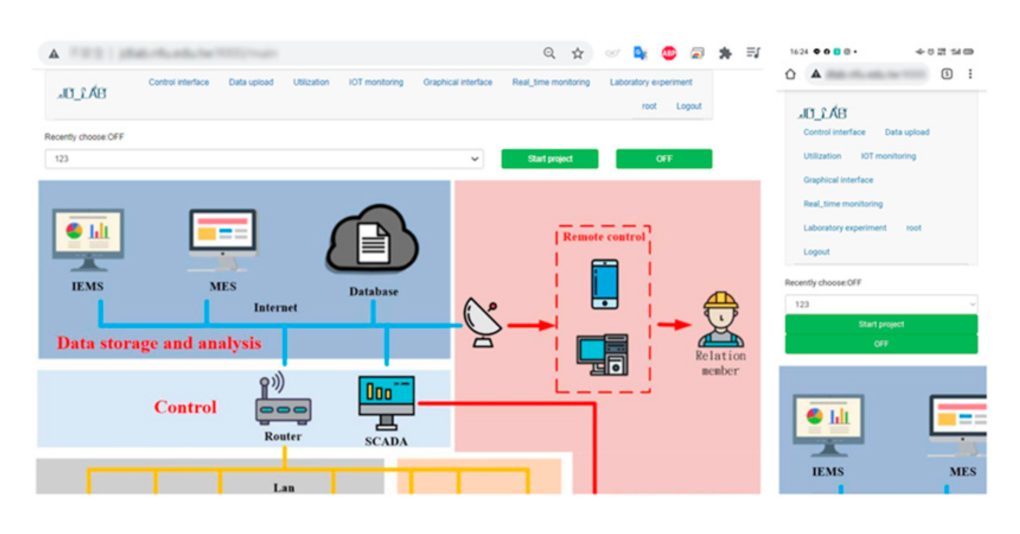Click the Logout link in desktop navigation
1020x534 pixels.
(x=688, y=106)
